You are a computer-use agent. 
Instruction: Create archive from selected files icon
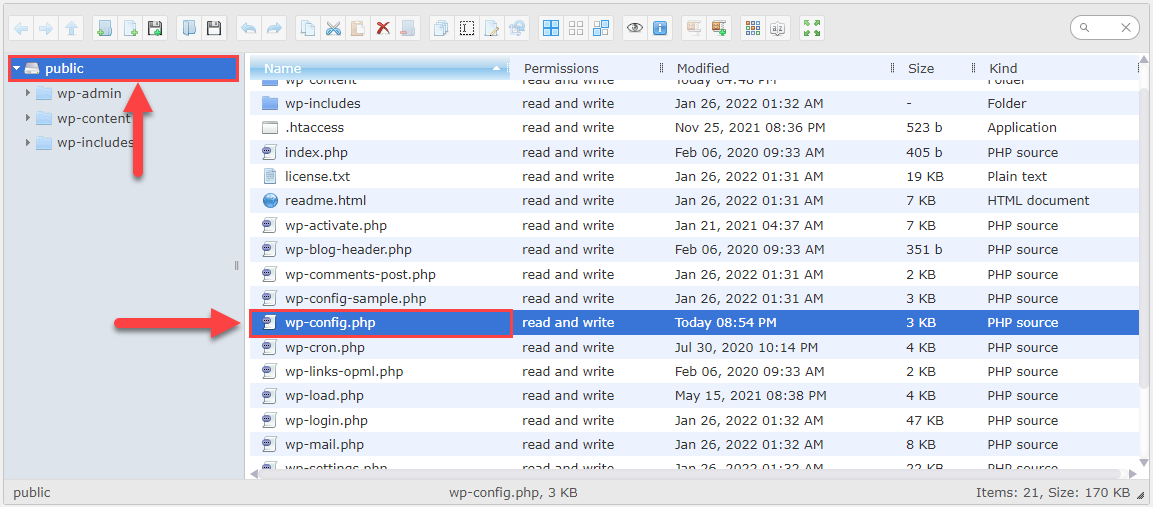[719, 28]
